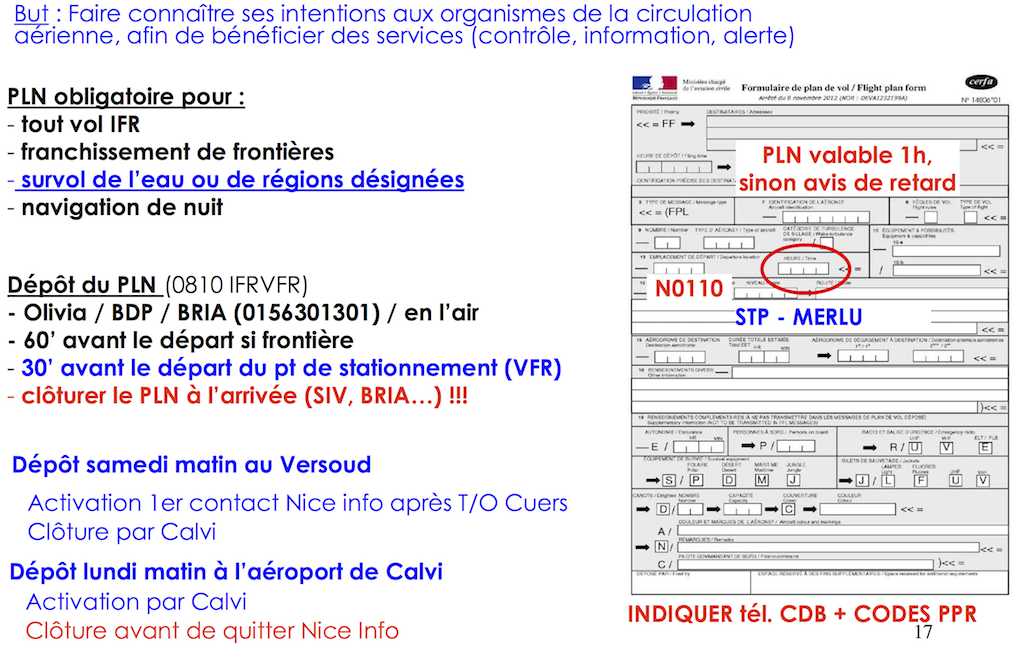Check the jackets Fluores "F" box
Image resolution: width=1024 pixels, height=657 pixels.
point(921,481)
